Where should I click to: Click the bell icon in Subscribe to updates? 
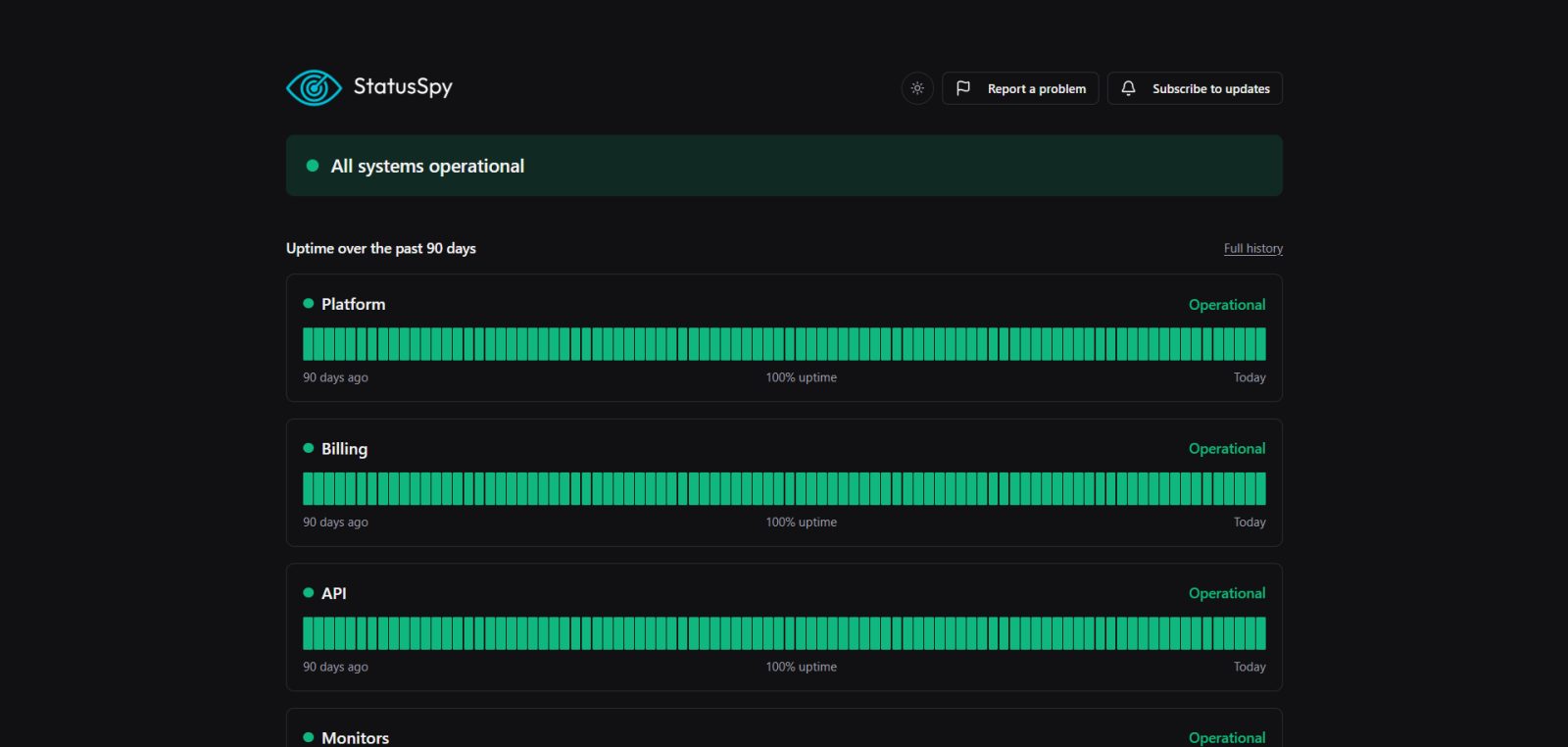click(1128, 88)
